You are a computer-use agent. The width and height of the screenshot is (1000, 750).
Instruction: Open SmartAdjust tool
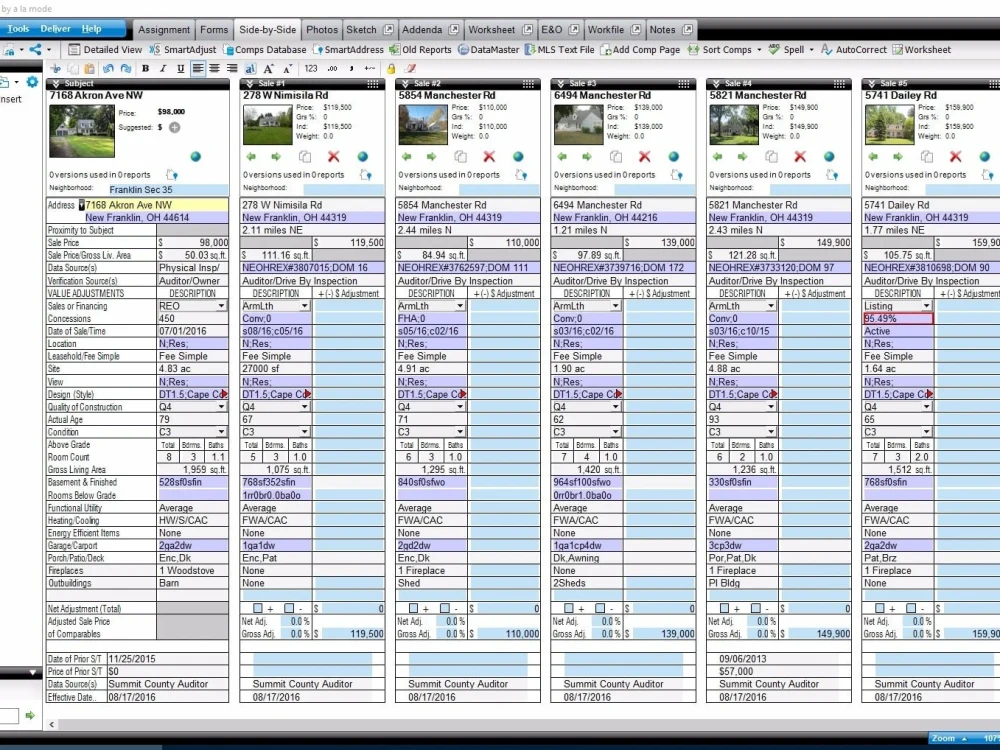click(183, 49)
